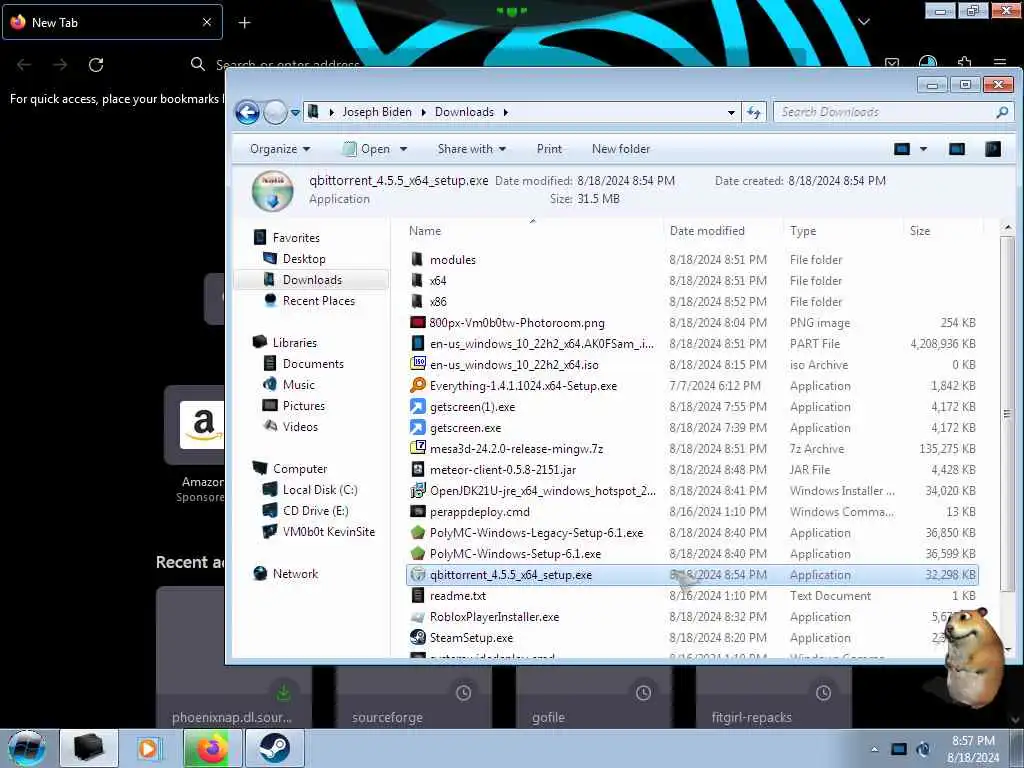
Task: Open the Organize menu
Action: coord(280,149)
